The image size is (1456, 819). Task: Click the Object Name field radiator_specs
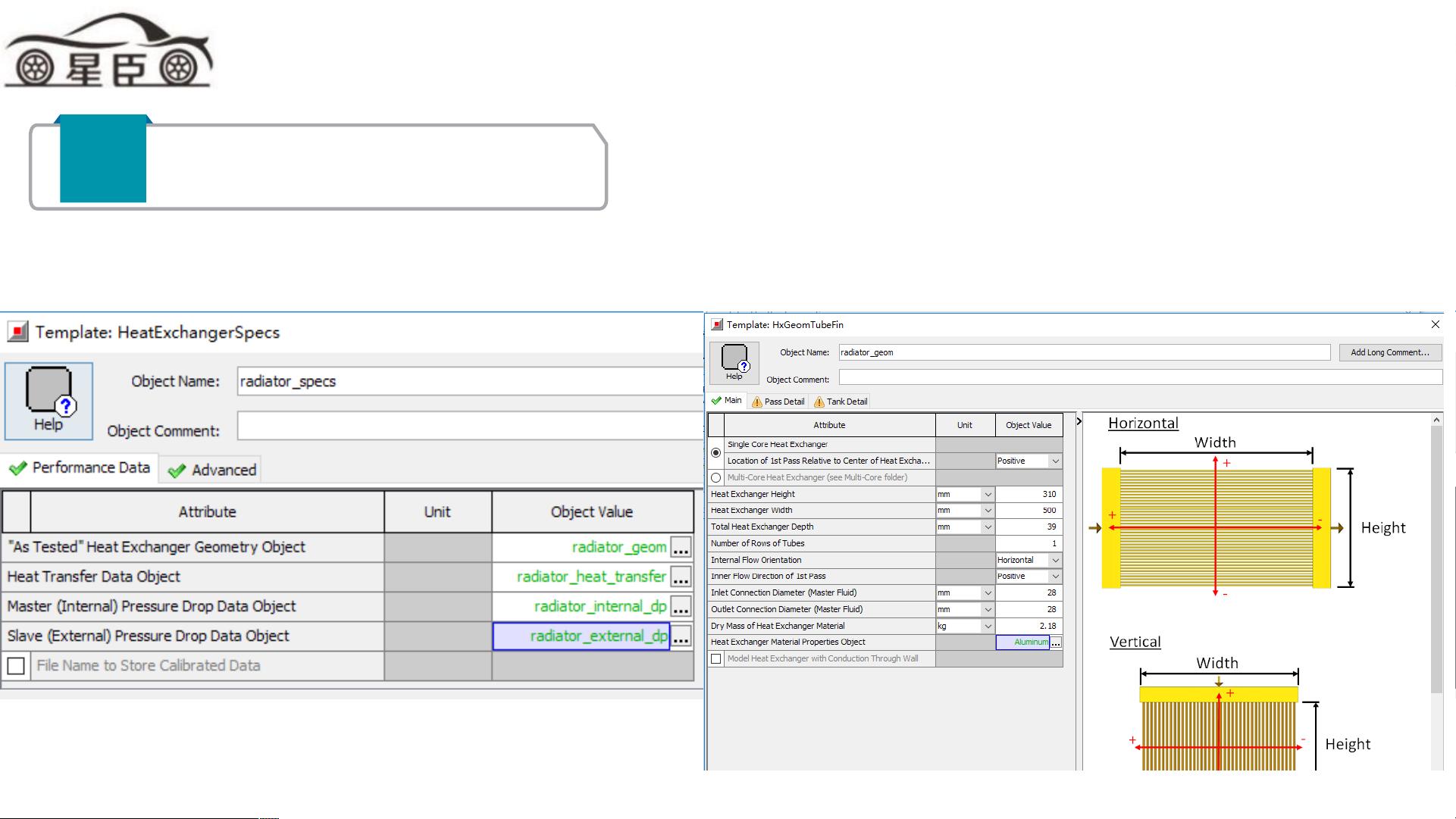click(470, 382)
